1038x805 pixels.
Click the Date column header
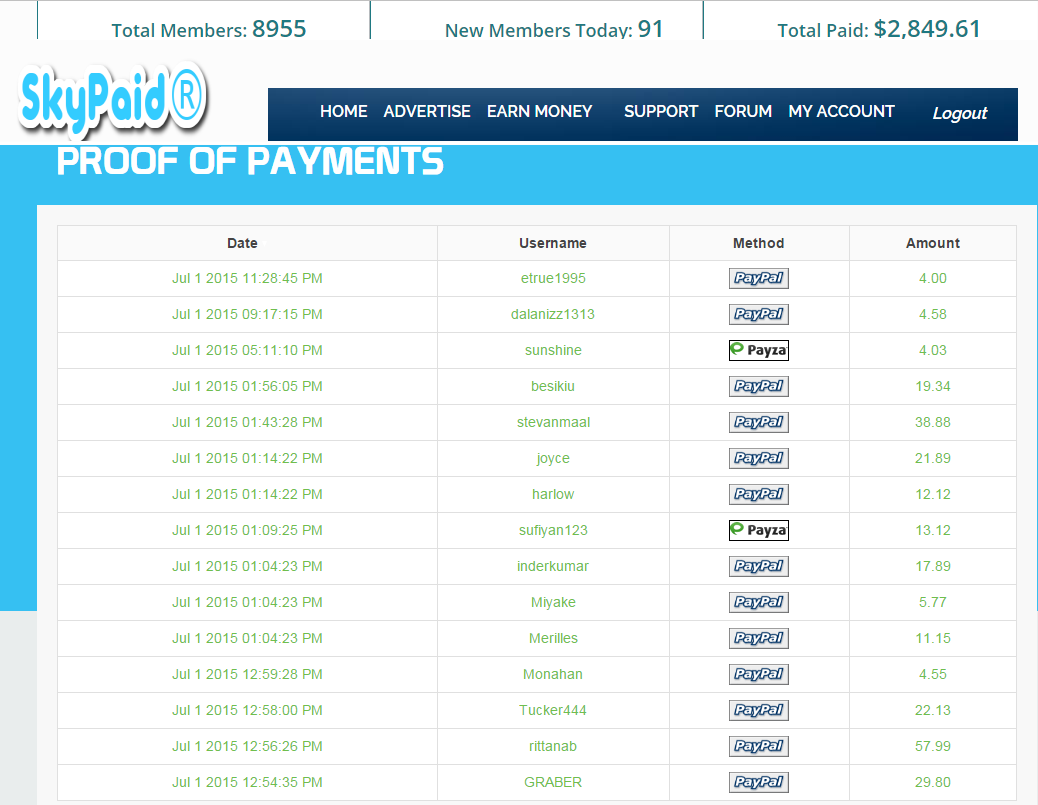coord(242,243)
